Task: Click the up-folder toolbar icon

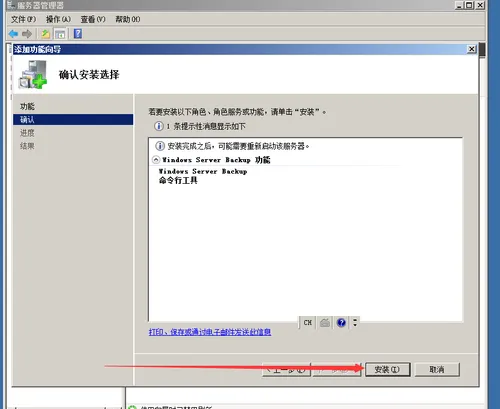Action: point(45,34)
